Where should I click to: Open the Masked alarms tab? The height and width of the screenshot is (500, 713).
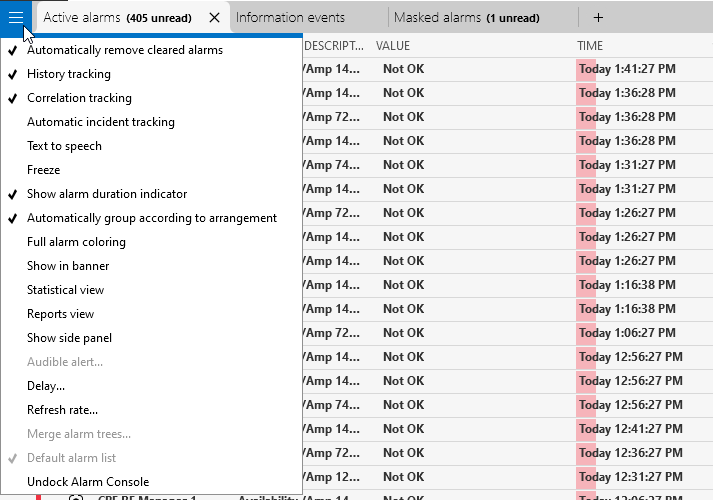pyautogui.click(x=467, y=18)
